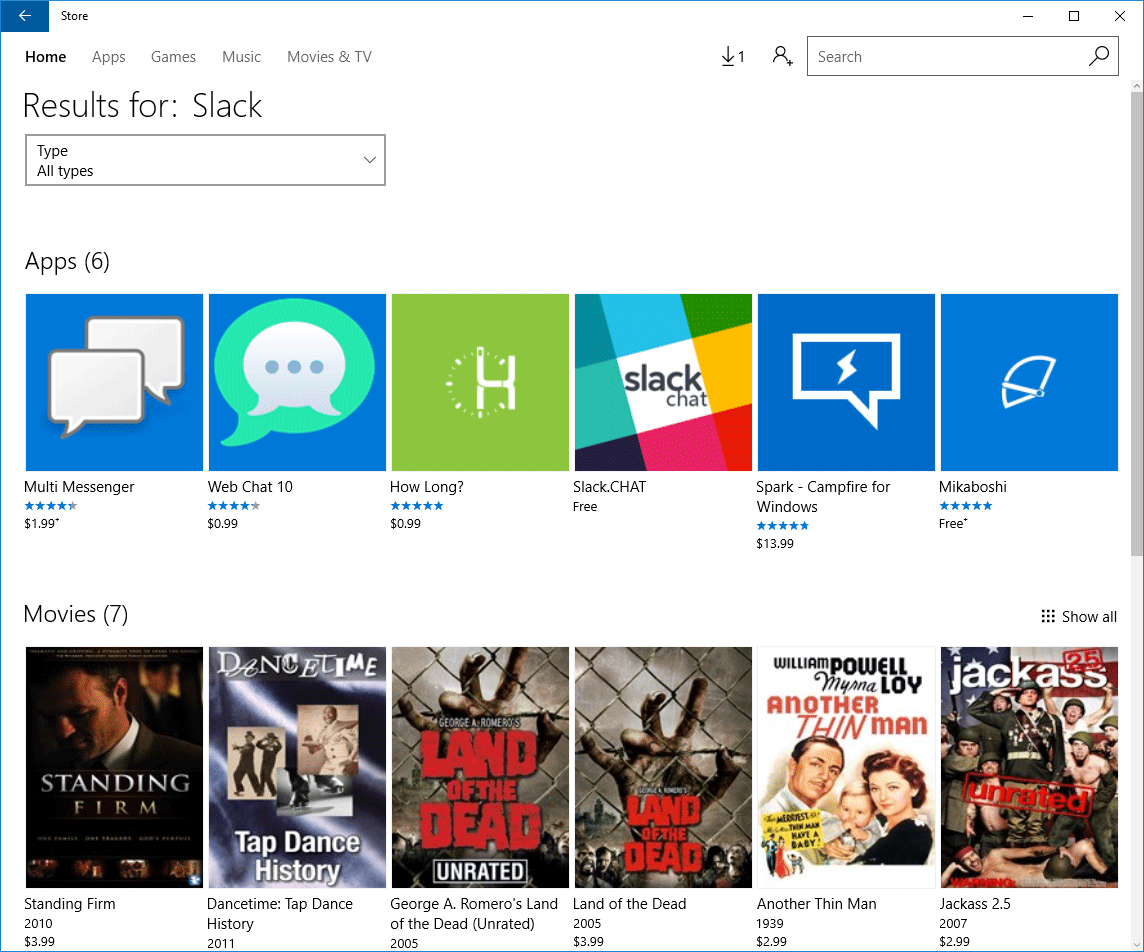
Task: Click the $13.99 price of Spark
Action: pyautogui.click(x=775, y=543)
